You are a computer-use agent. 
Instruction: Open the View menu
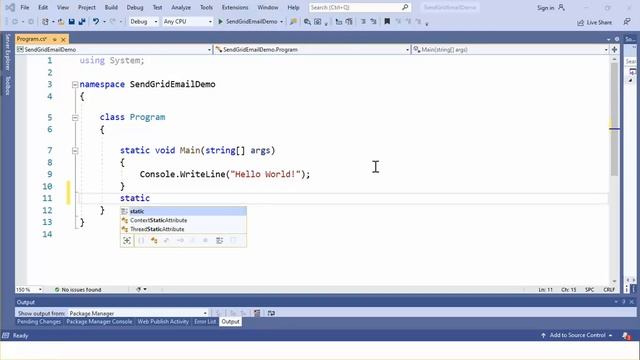click(x=63, y=7)
